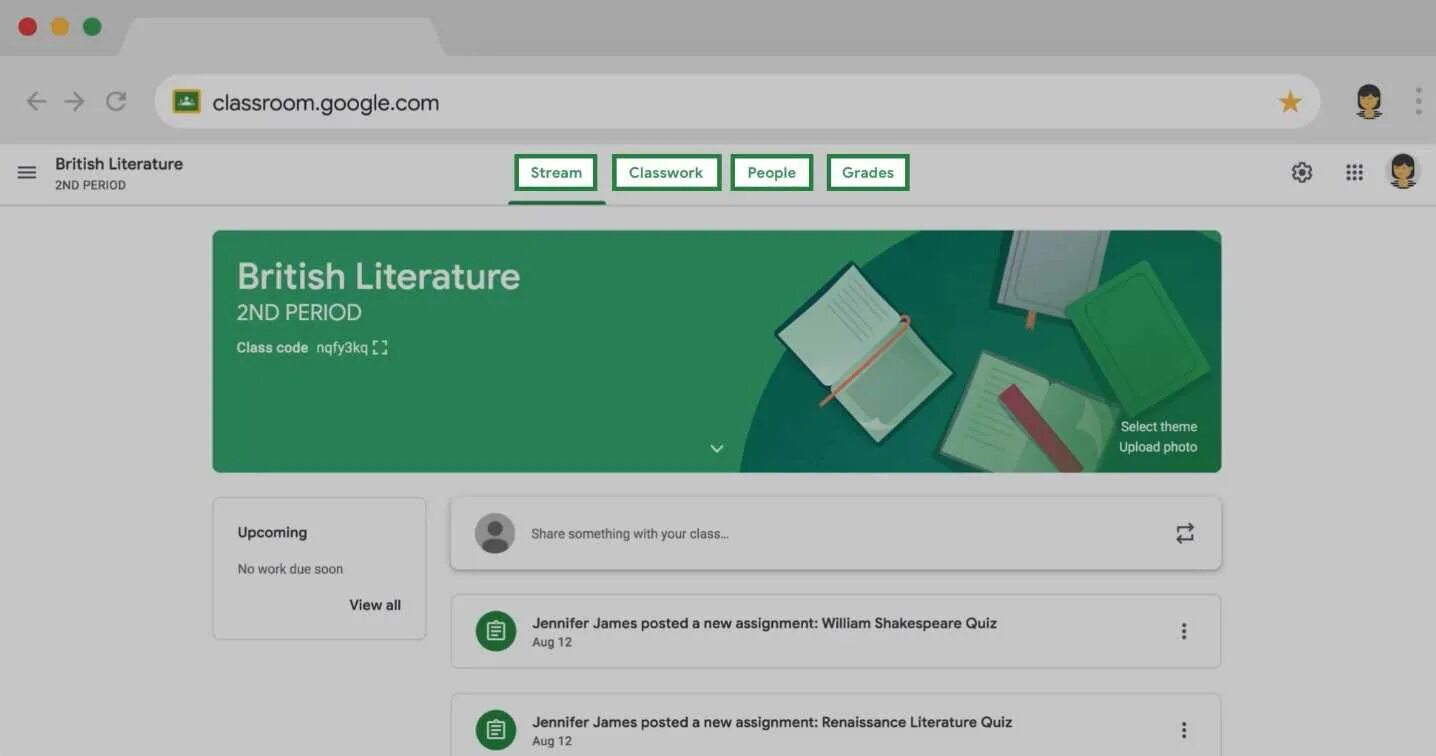The width and height of the screenshot is (1436, 756).
Task: Click the reuse post icon
Action: 1185,534
